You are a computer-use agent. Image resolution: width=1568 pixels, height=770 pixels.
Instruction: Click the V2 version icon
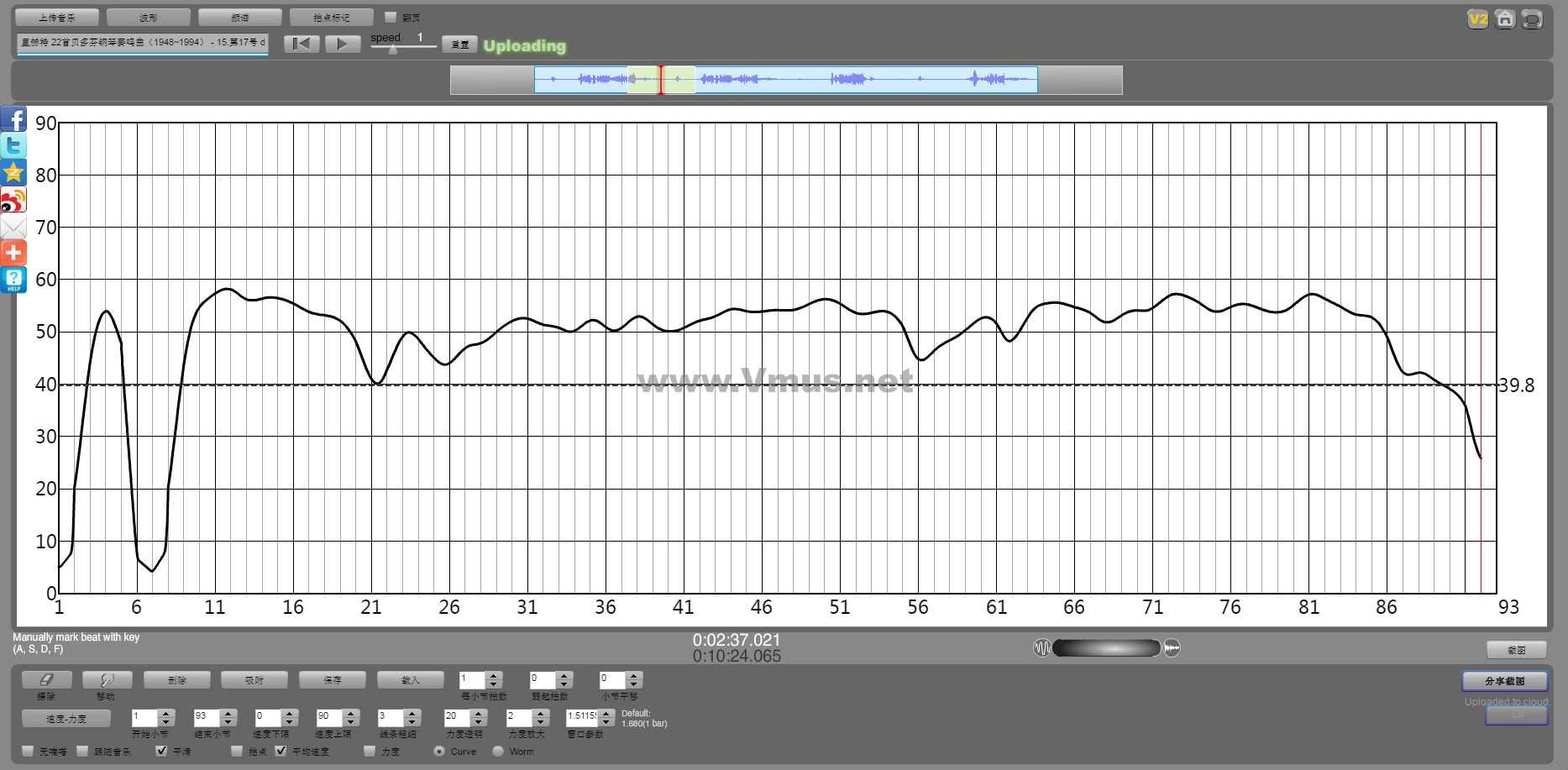pyautogui.click(x=1477, y=18)
